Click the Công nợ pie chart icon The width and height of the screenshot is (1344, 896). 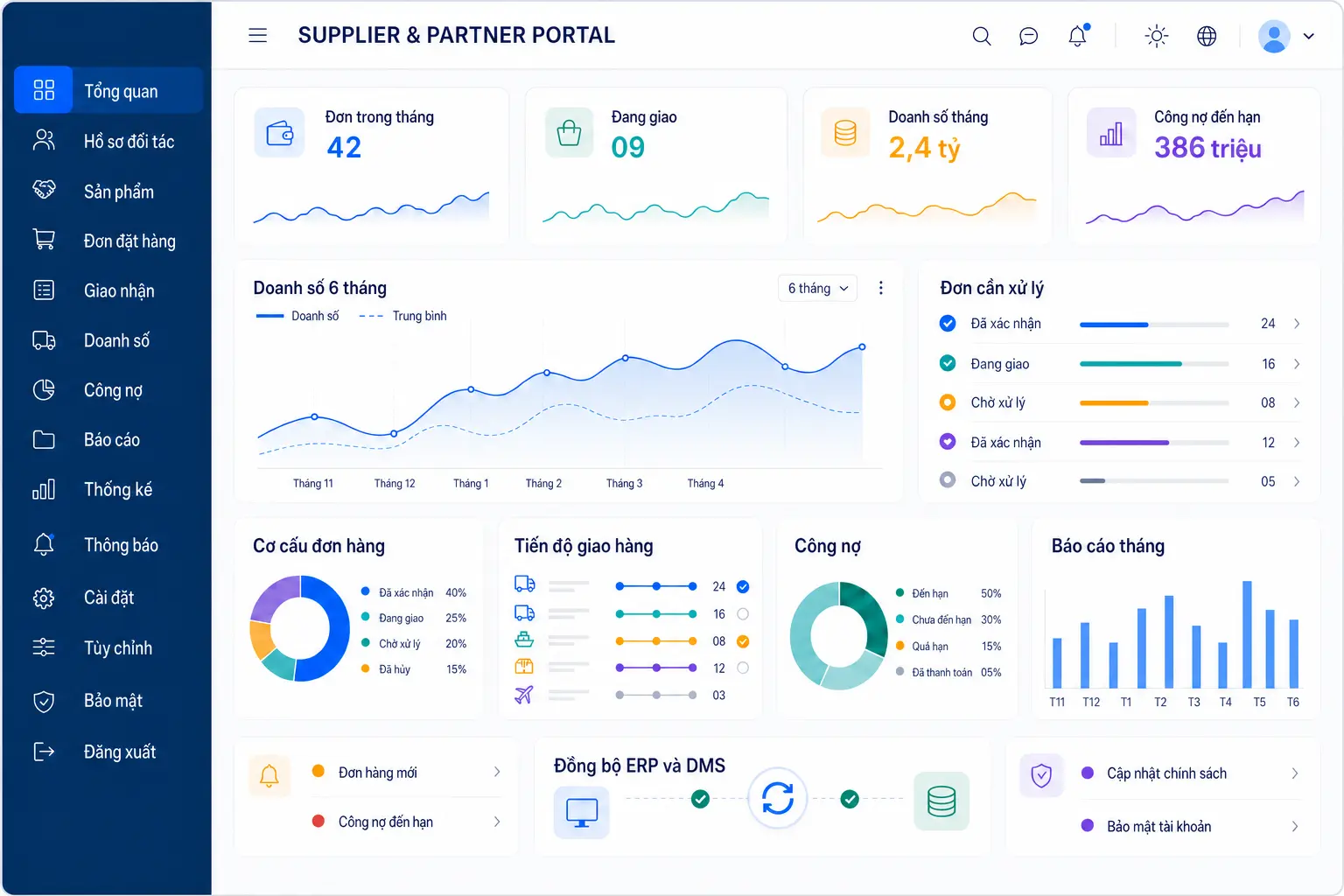[44, 389]
